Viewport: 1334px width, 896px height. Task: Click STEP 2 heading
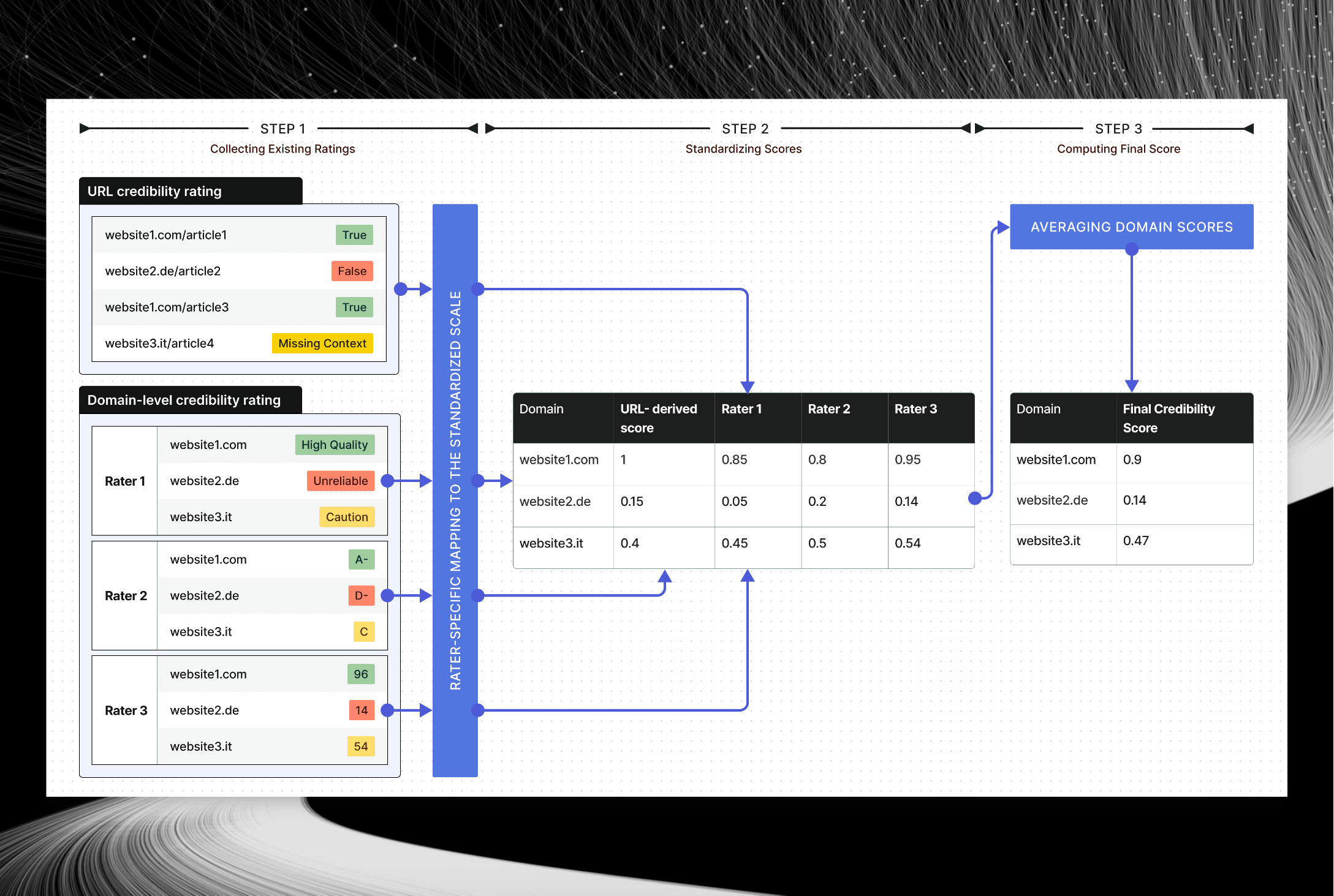click(745, 129)
